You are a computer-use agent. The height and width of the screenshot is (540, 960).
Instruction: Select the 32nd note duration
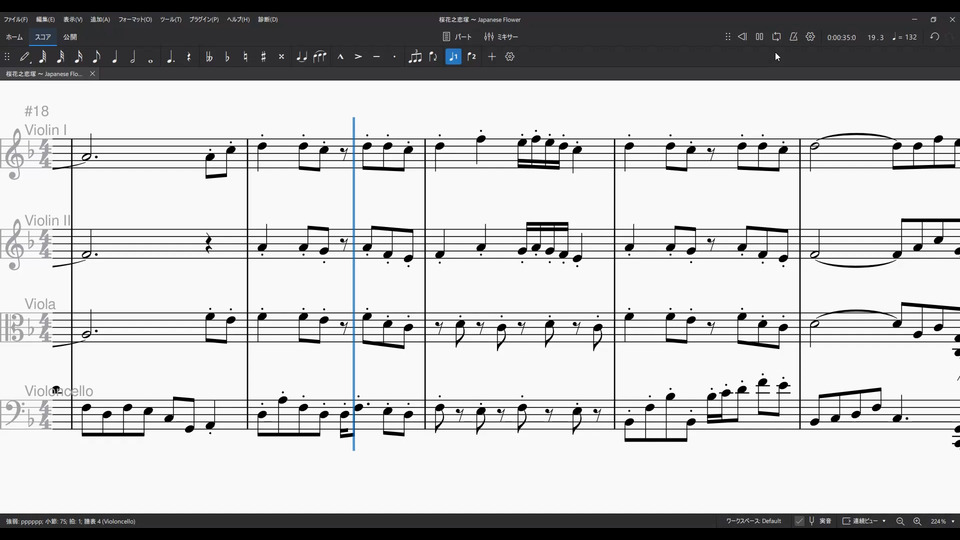coord(61,57)
